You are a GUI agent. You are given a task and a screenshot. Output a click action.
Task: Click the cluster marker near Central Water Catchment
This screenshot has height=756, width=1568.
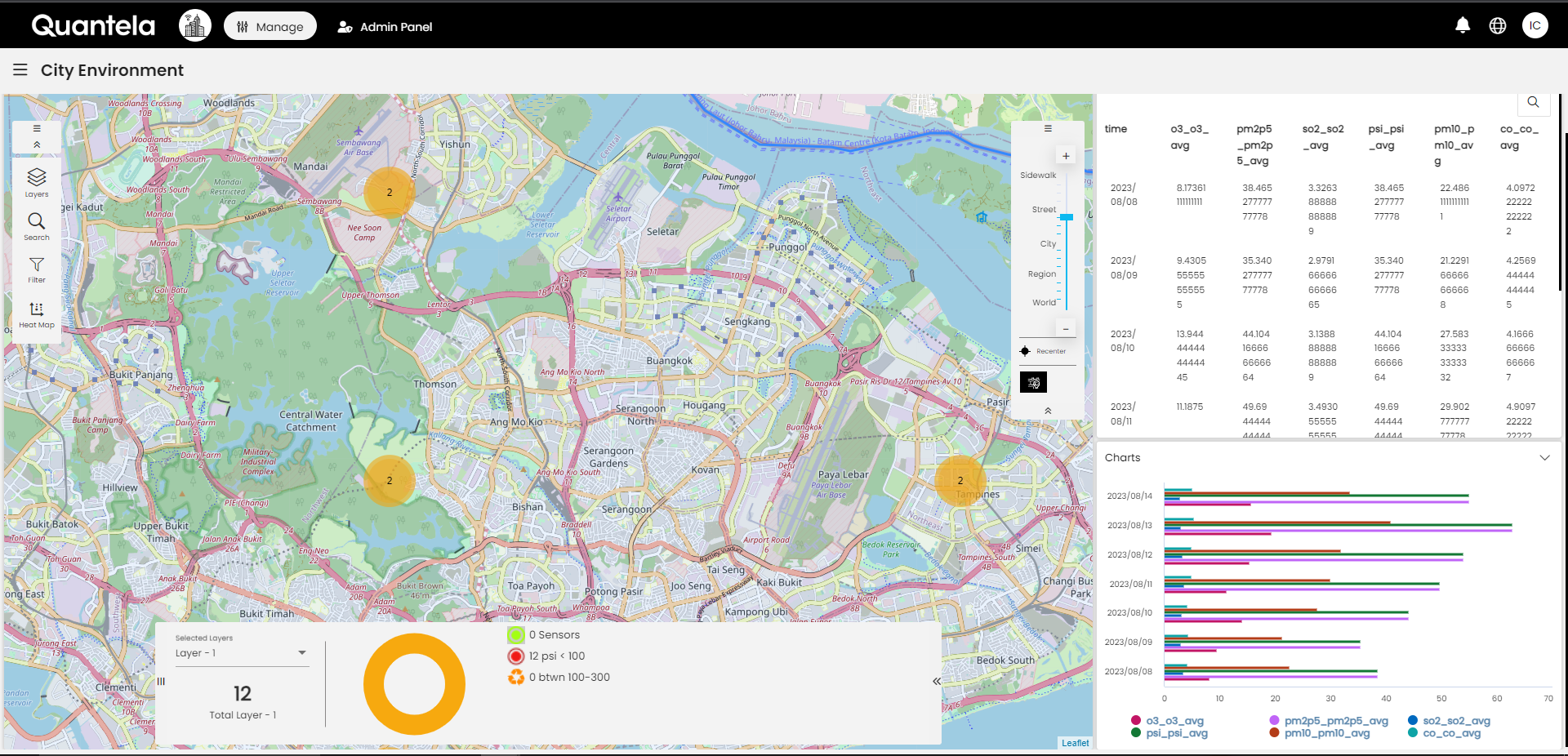[390, 481]
